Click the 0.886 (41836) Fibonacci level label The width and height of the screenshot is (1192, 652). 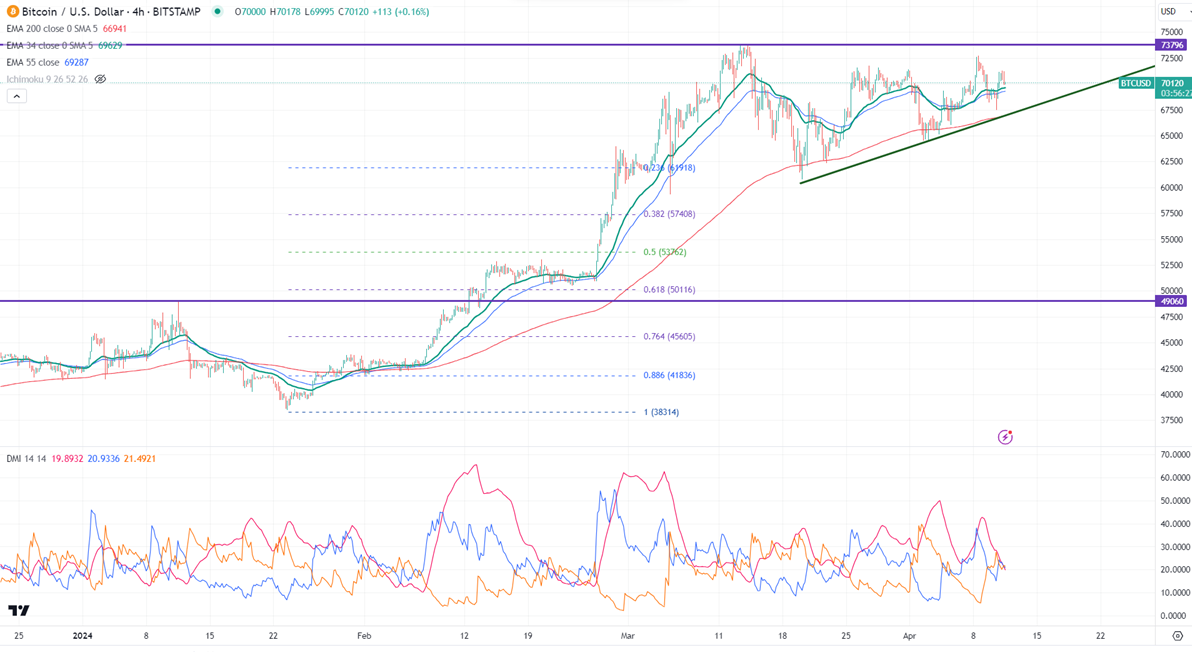click(669, 375)
